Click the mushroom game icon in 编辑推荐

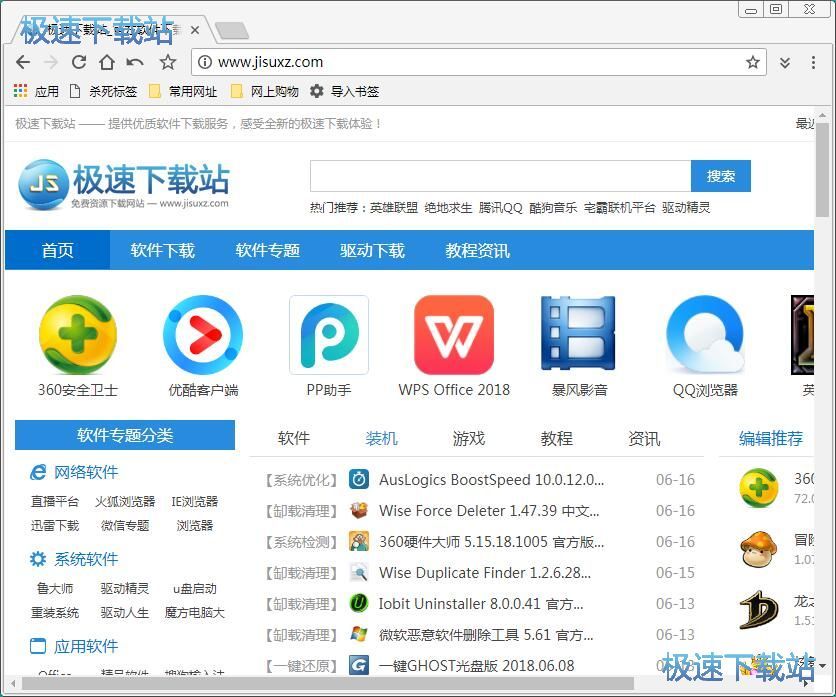coord(759,549)
